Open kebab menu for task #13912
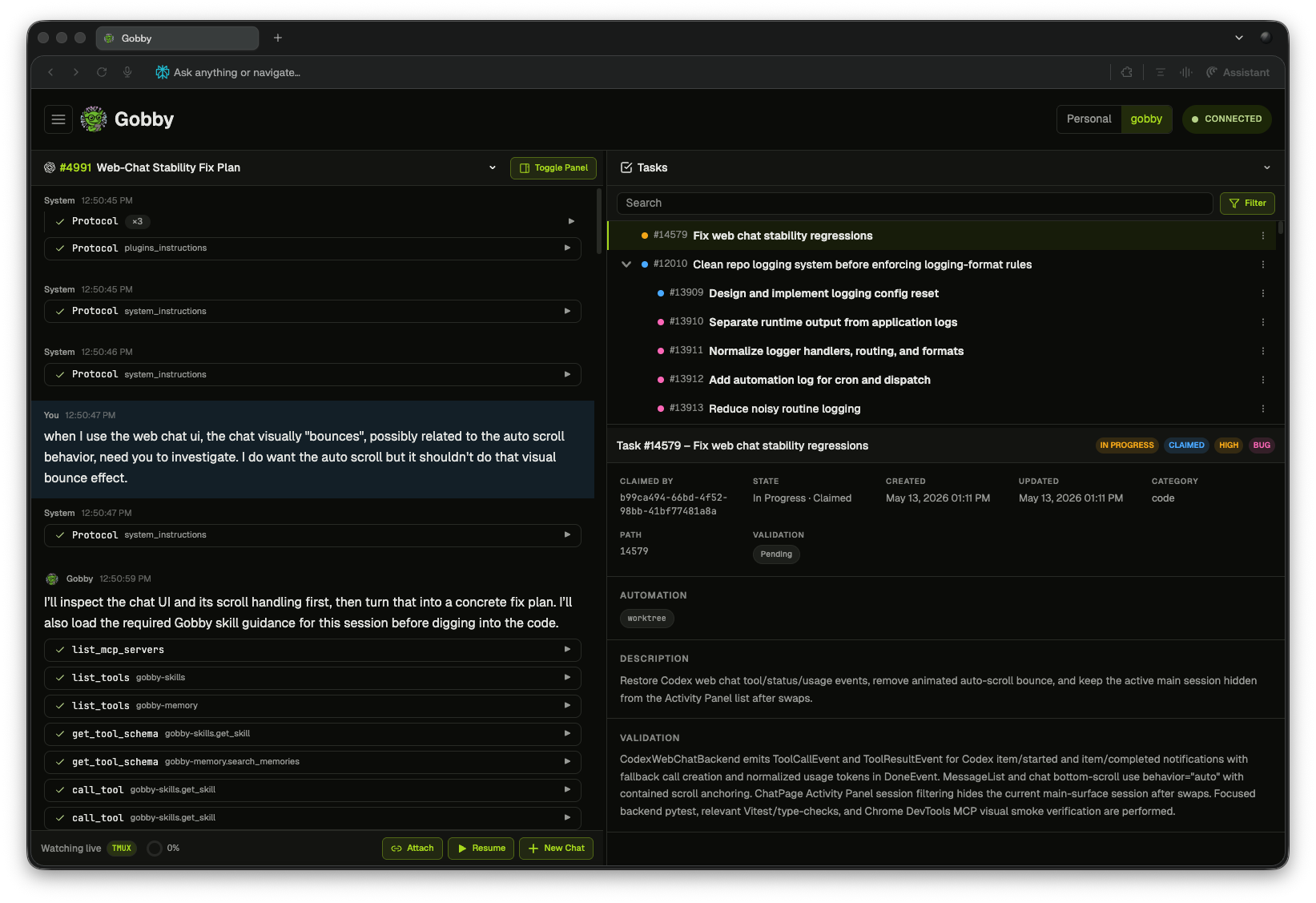1316x903 pixels. tap(1263, 380)
